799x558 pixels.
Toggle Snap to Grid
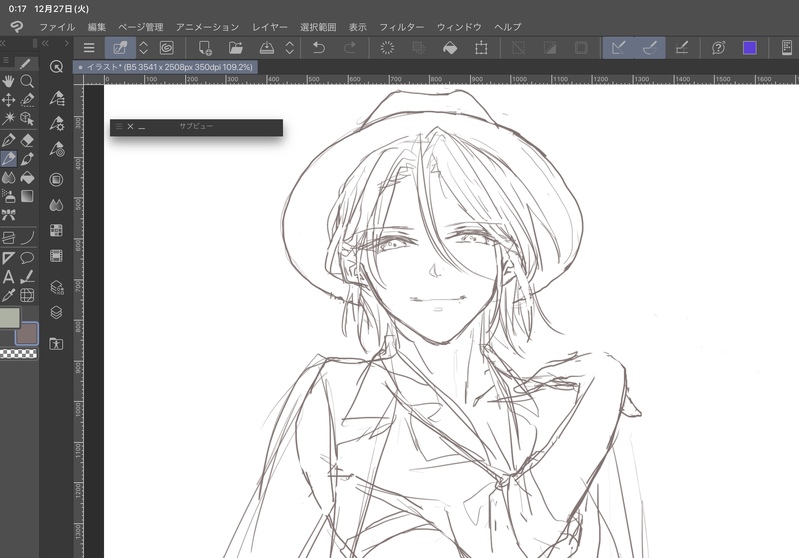682,48
